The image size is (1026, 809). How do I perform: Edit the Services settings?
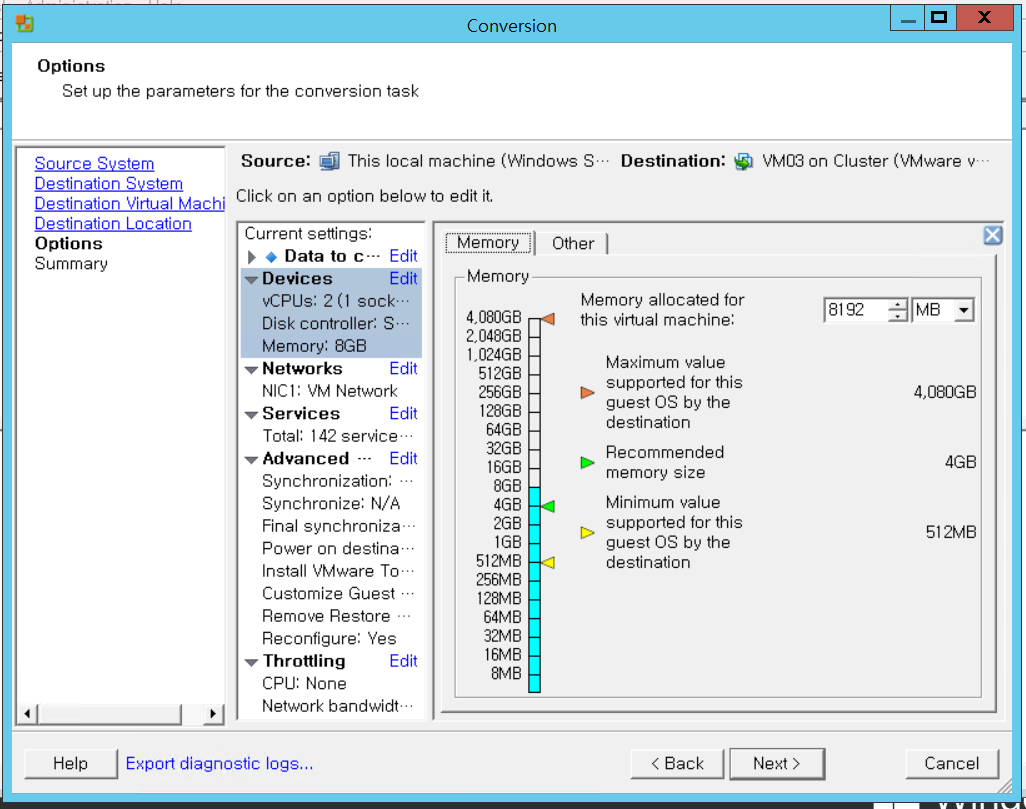[x=403, y=414]
